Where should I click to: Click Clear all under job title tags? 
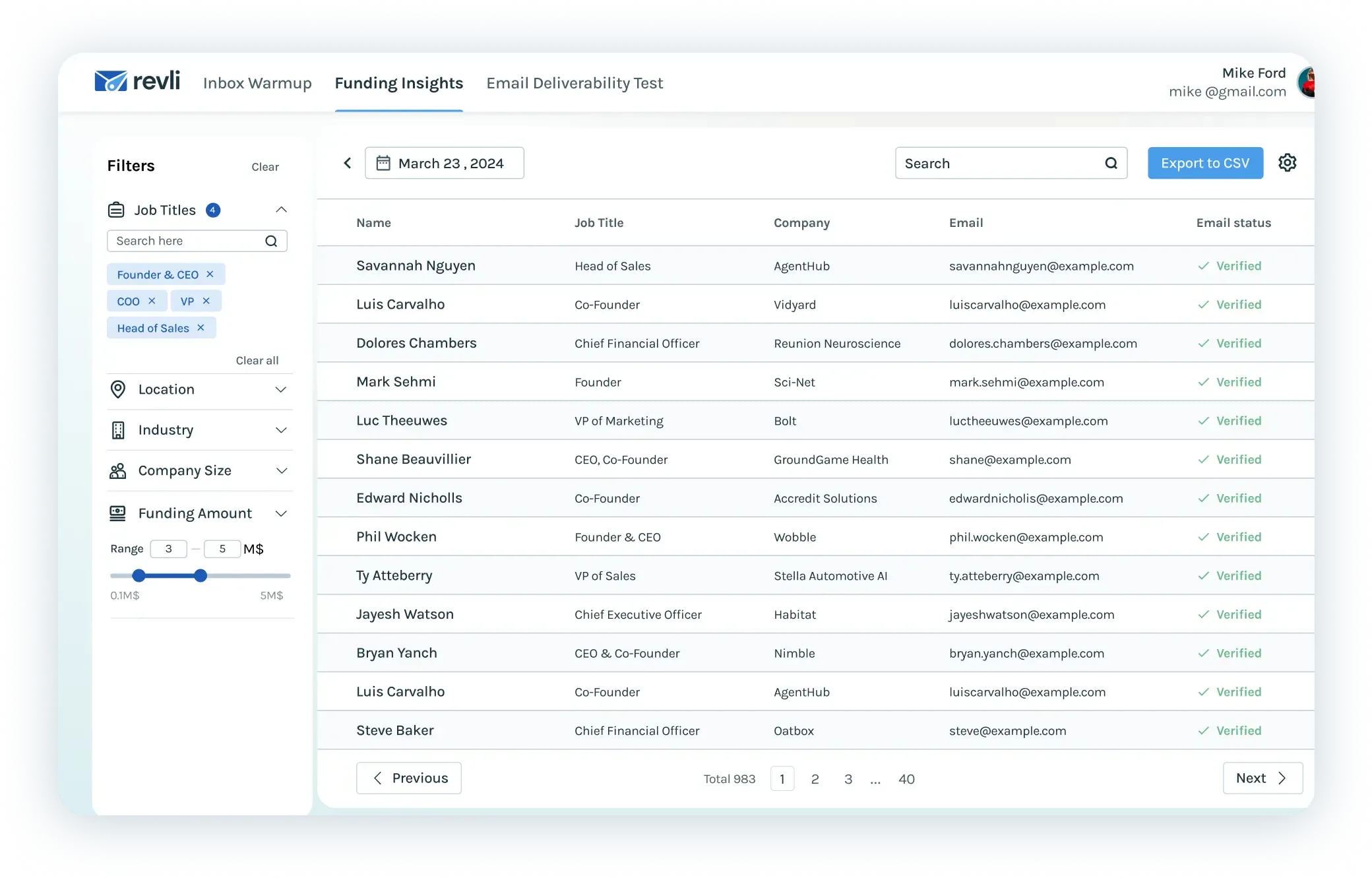257,360
